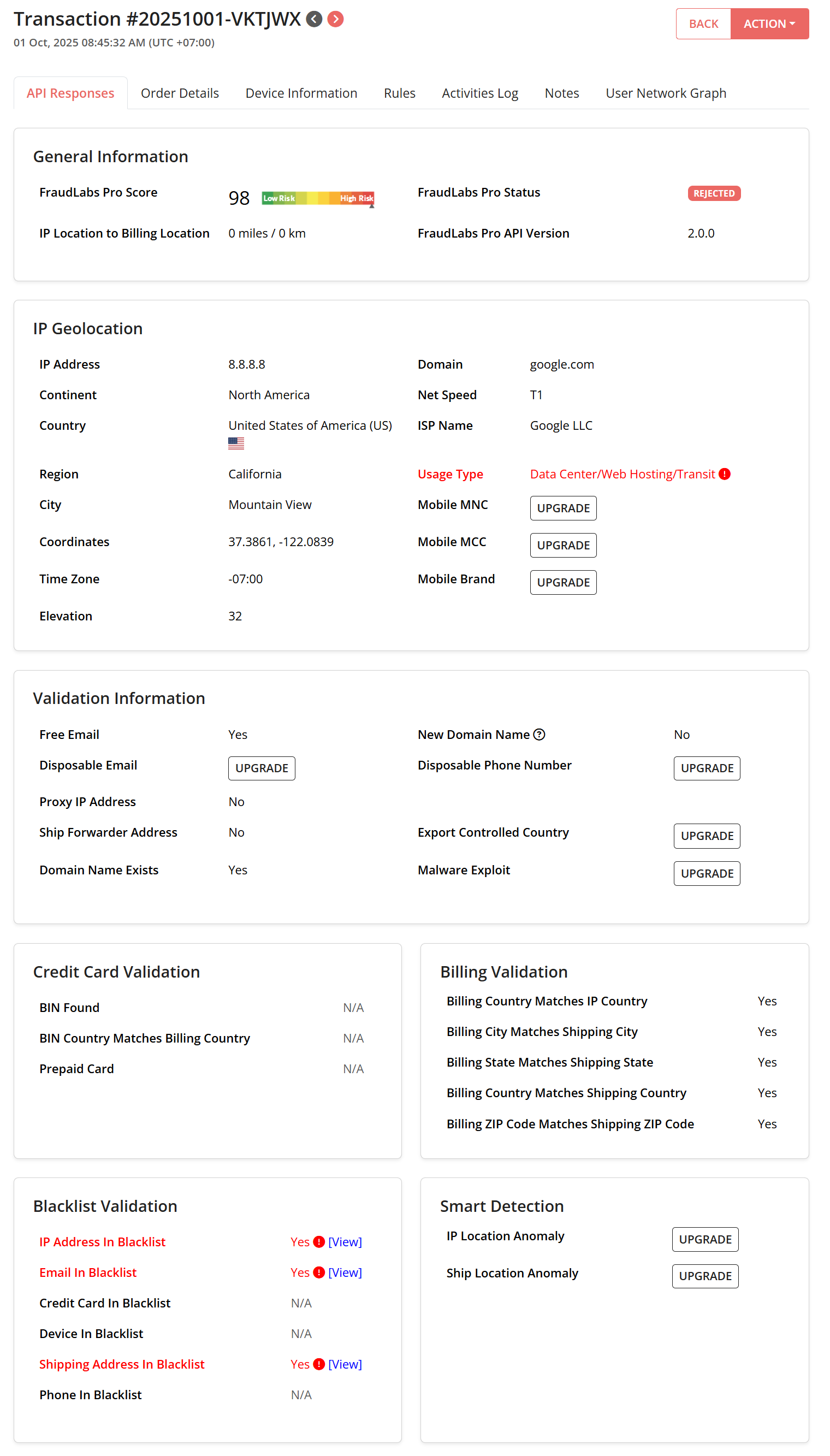Click UPGRADE button for Mobile MNC

[x=562, y=508]
